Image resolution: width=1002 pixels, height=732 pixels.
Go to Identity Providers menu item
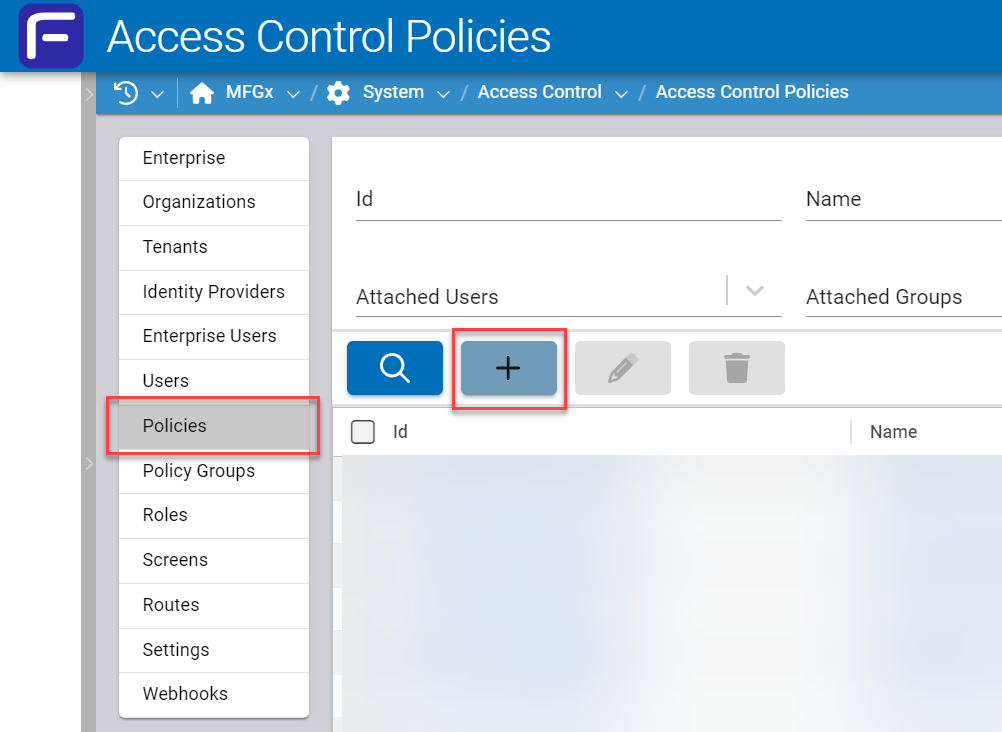(213, 292)
